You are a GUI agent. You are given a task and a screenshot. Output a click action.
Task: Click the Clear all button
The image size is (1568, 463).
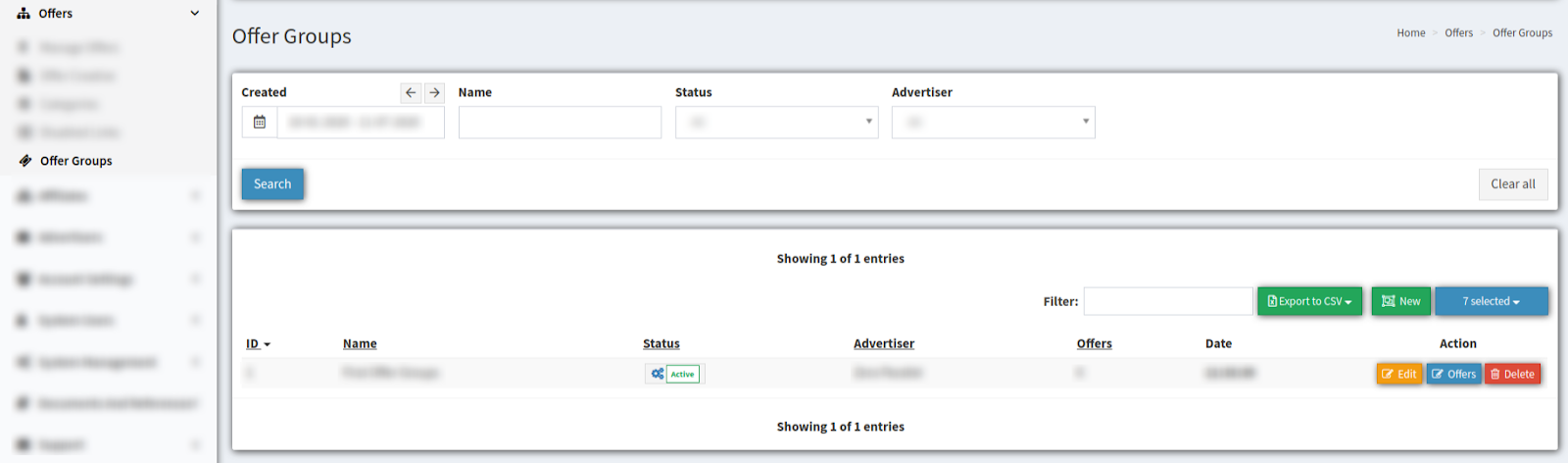1513,184
